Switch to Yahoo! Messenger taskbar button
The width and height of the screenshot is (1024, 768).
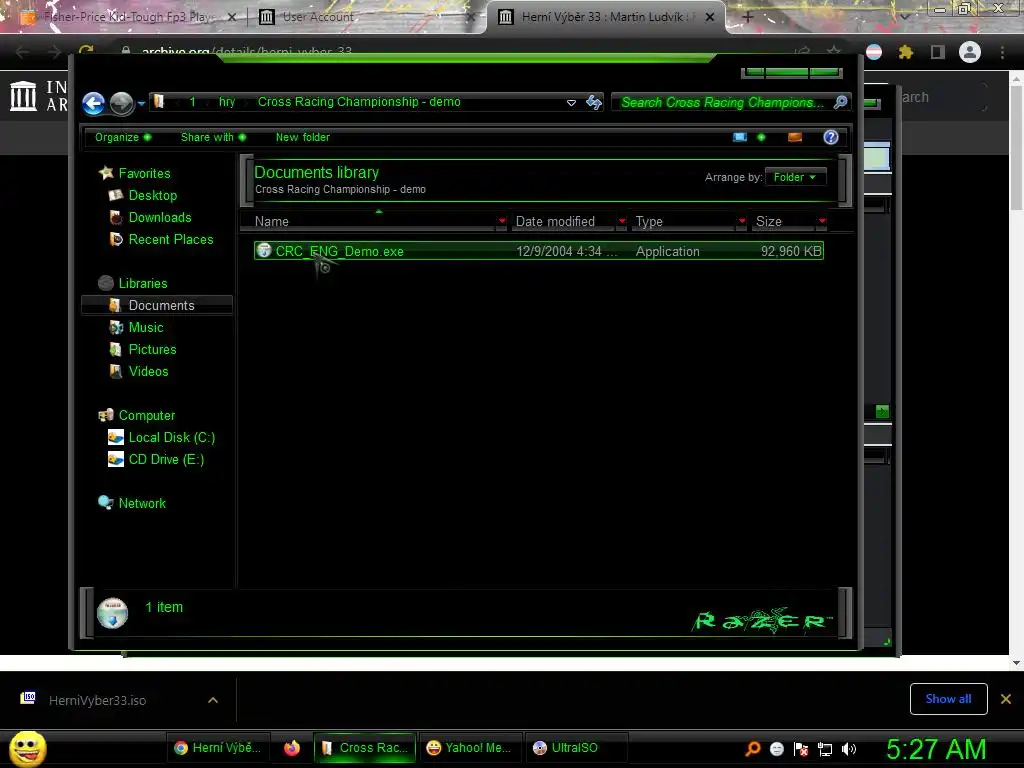469,748
